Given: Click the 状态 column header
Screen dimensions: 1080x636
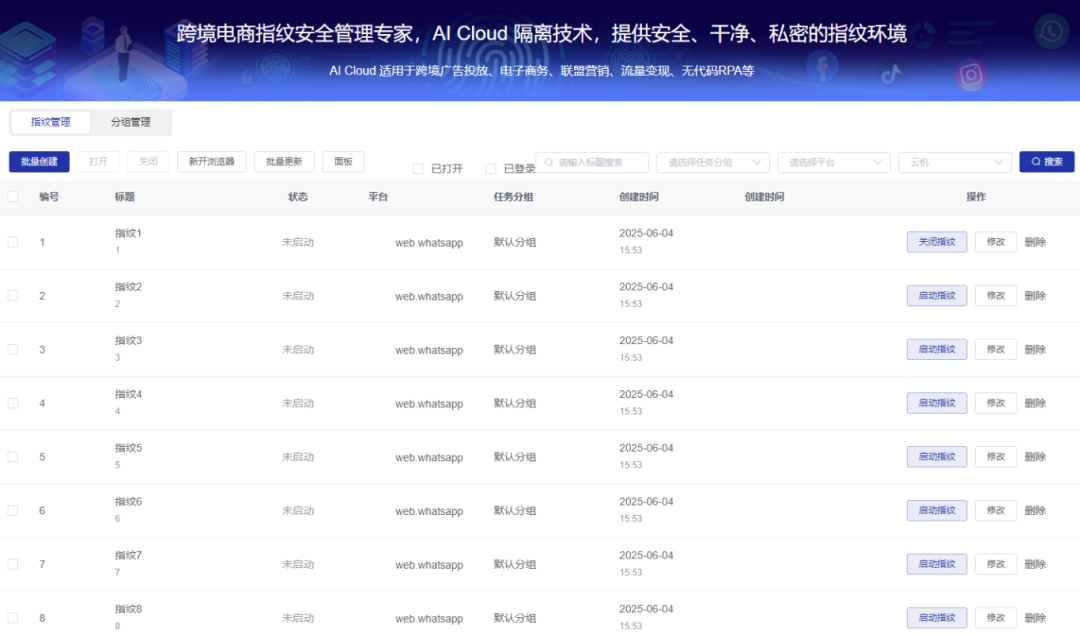Looking at the screenshot, I should pyautogui.click(x=298, y=197).
